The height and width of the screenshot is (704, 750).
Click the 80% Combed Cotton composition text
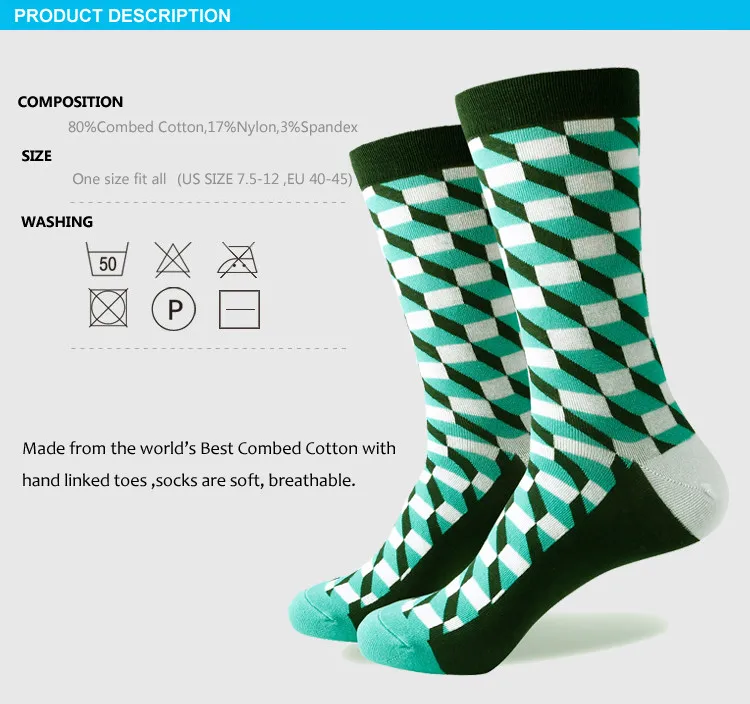click(213, 127)
